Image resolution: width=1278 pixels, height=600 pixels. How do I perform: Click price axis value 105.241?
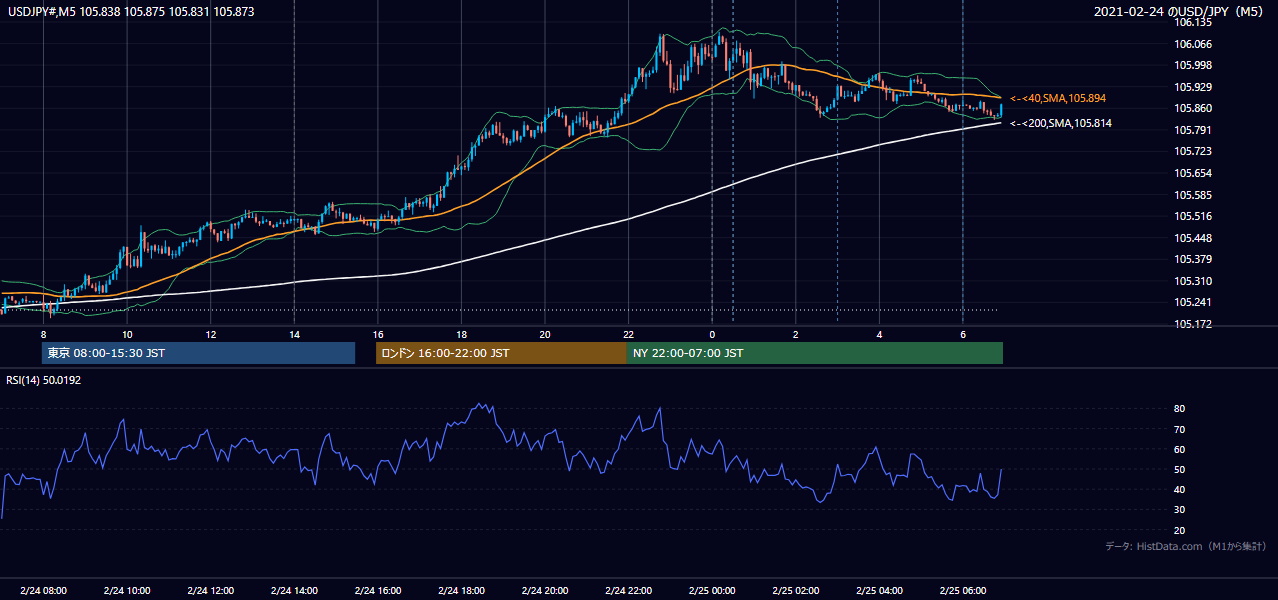(1194, 302)
